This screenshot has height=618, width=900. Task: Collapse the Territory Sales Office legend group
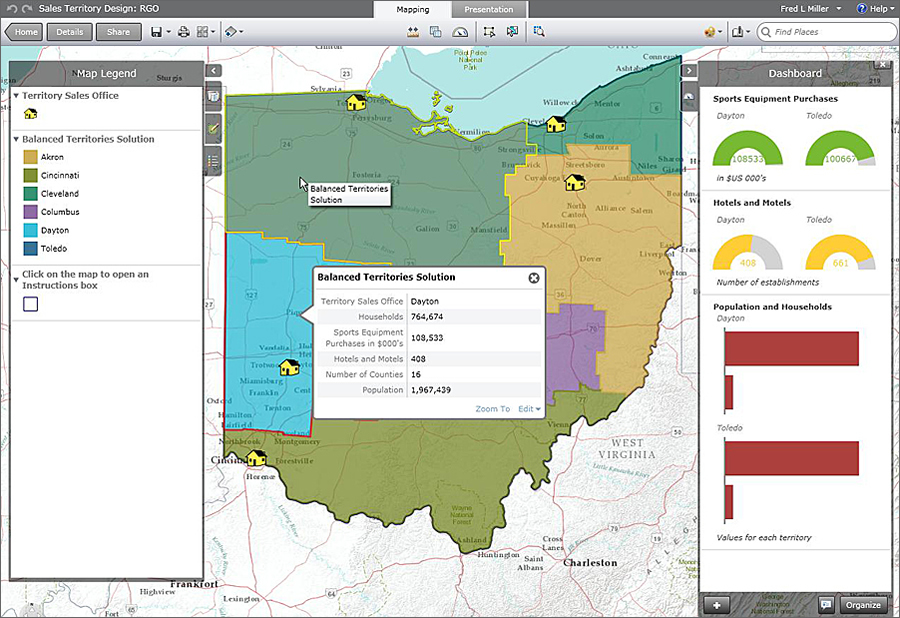pos(16,96)
